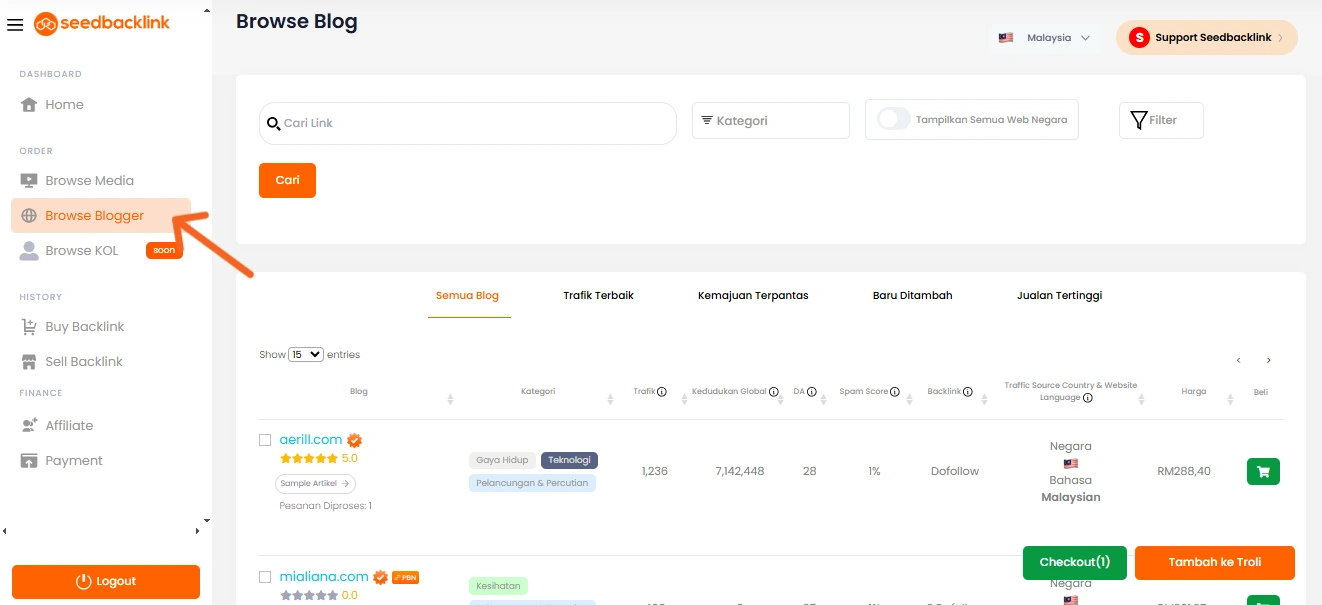Viewport: 1322px width, 605px height.
Task: Open Browse Media in sidebar
Action: click(89, 181)
